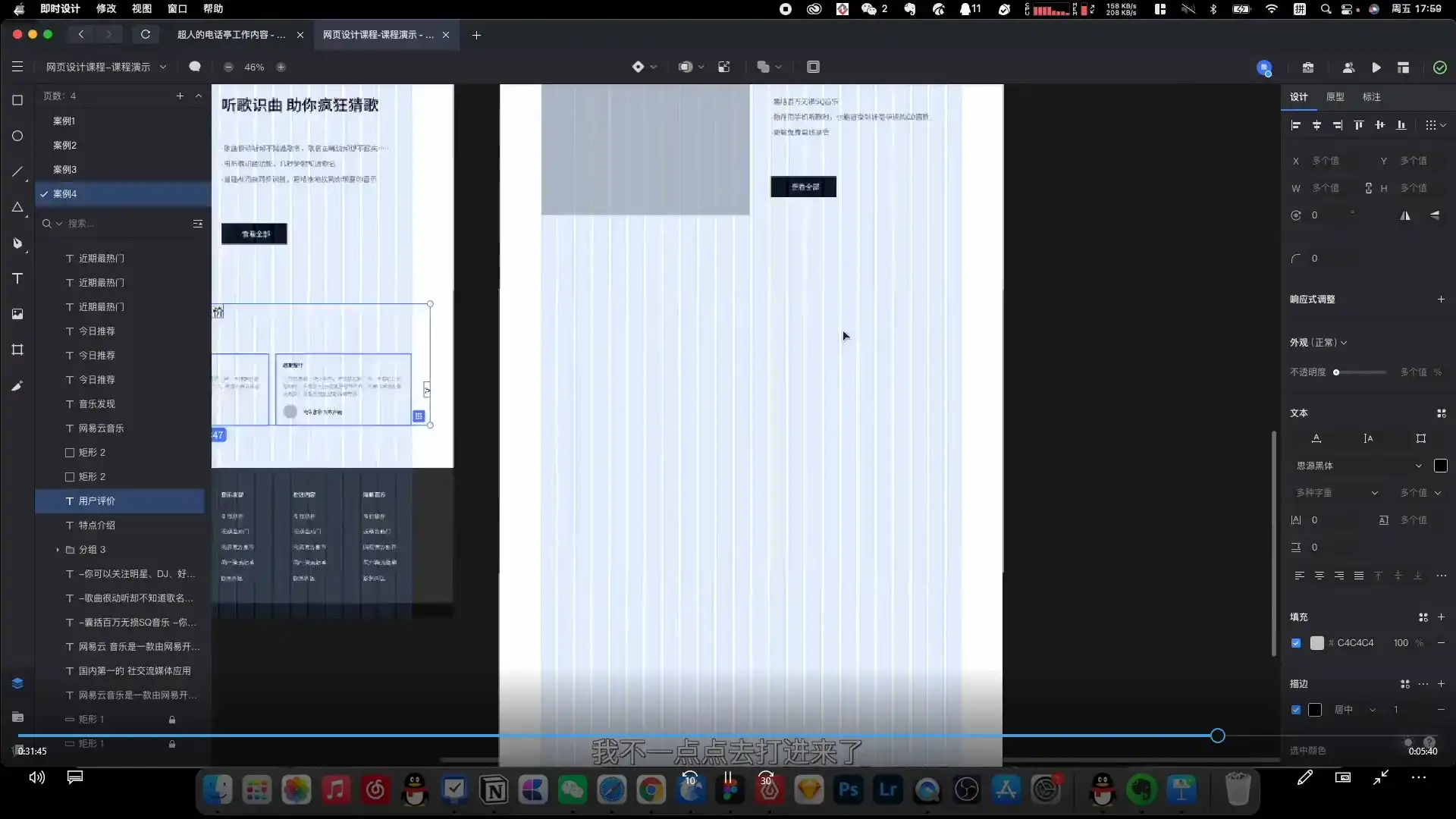The width and height of the screenshot is (1456, 819).
Task: Select the Rectangle tool in left toolbar
Action: tap(17, 100)
